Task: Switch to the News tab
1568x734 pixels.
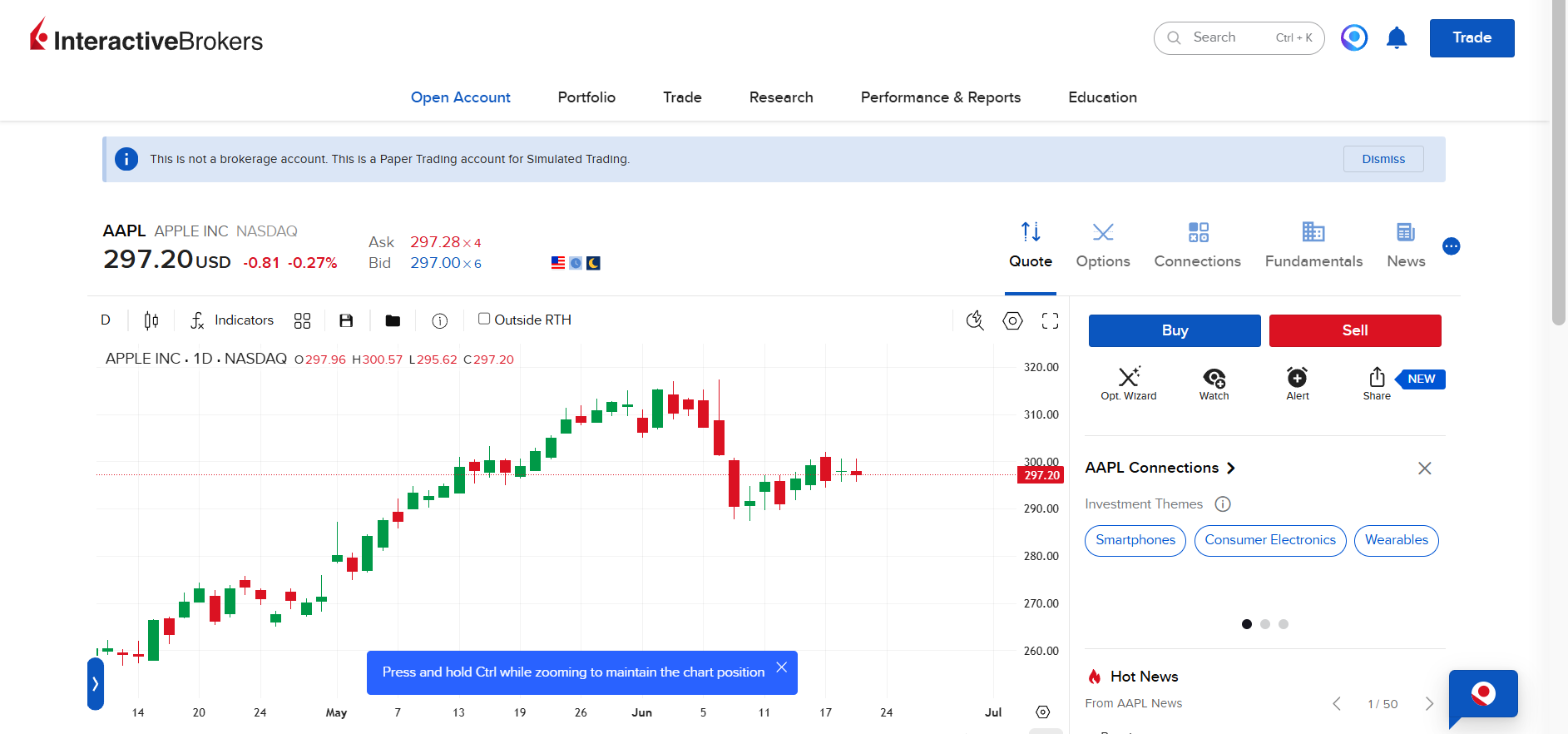Action: [1406, 245]
